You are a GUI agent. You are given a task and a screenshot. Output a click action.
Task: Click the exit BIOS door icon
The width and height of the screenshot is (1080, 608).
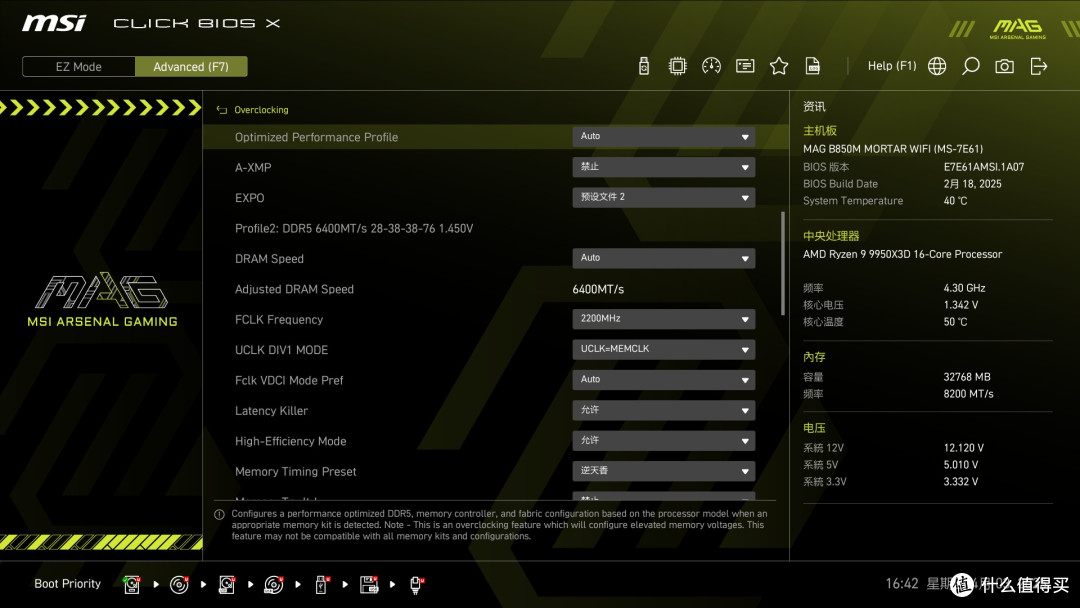pos(1039,66)
